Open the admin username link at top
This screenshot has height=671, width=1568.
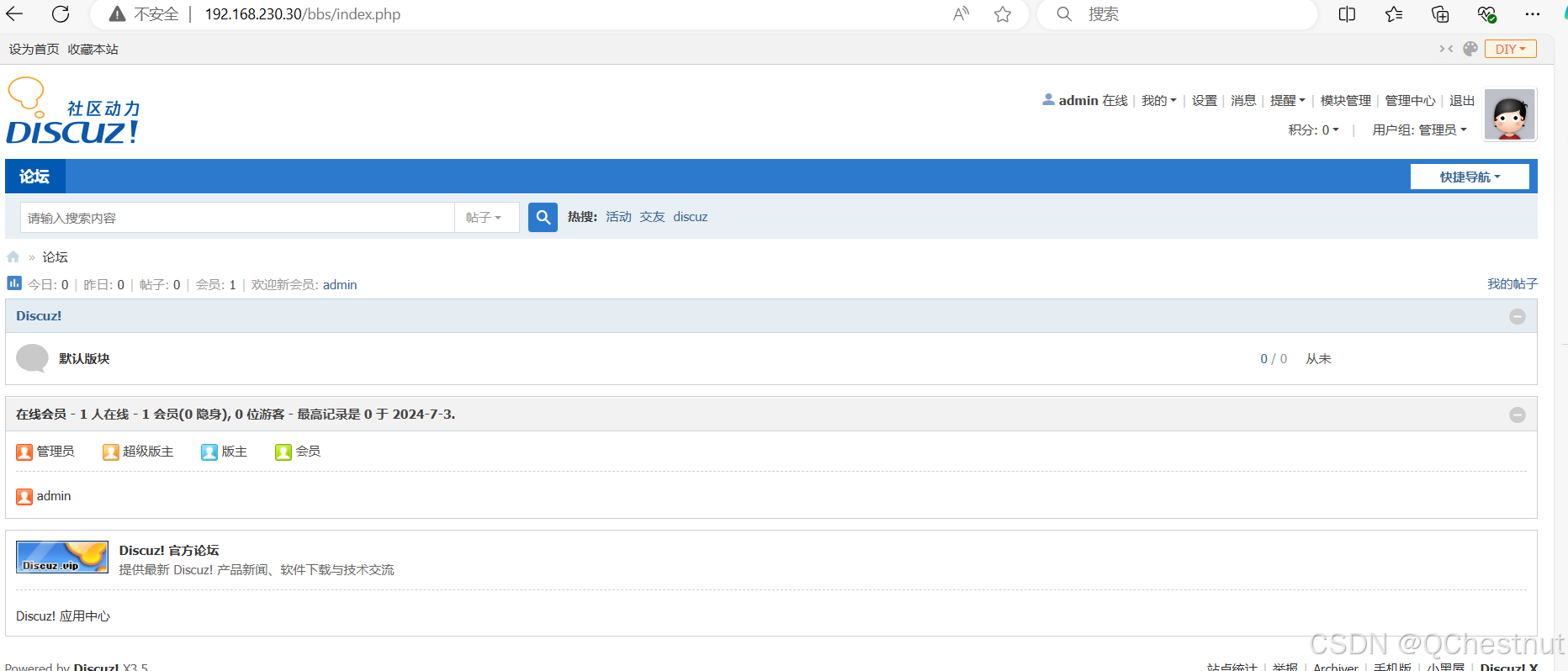(1078, 100)
